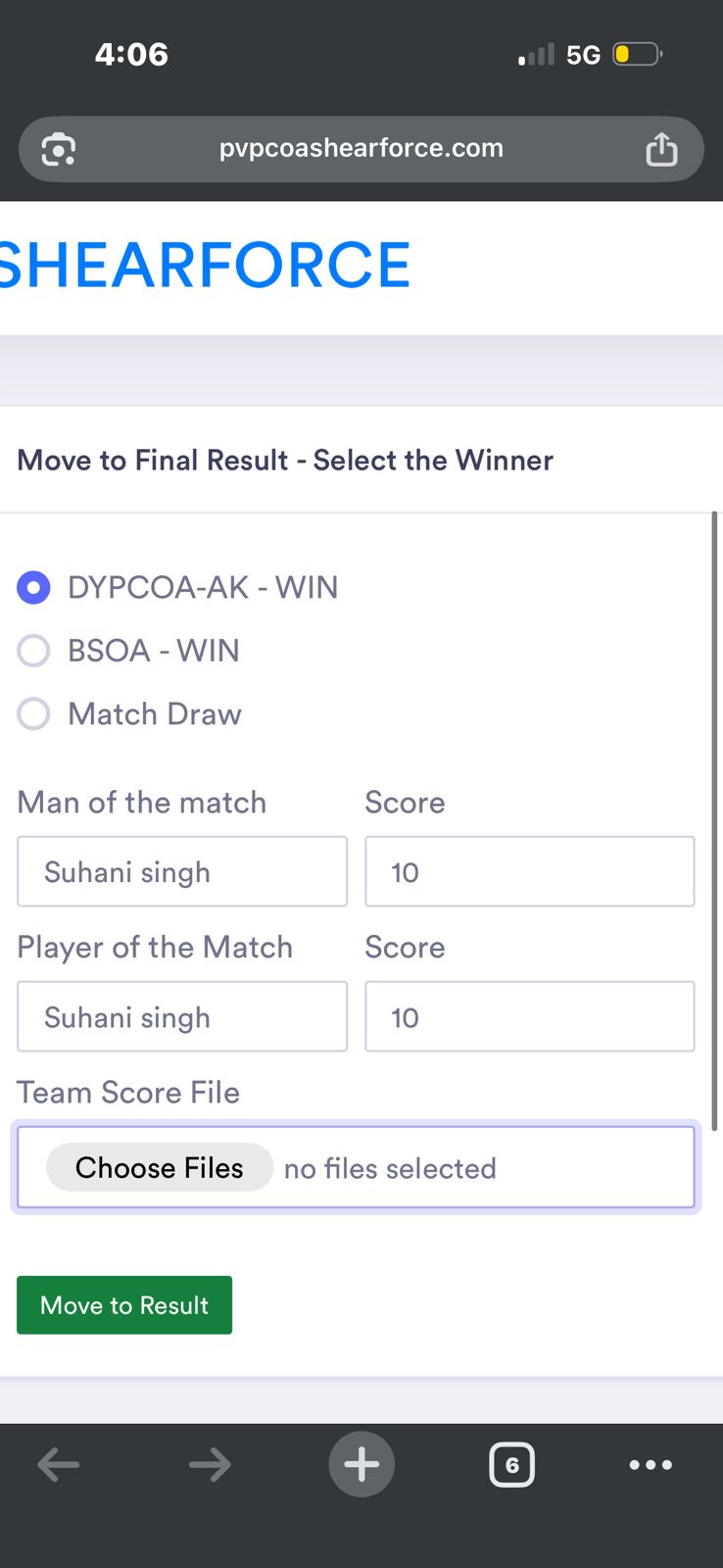Click the Choose Files button
The width and height of the screenshot is (723, 1568).
[160, 1167]
